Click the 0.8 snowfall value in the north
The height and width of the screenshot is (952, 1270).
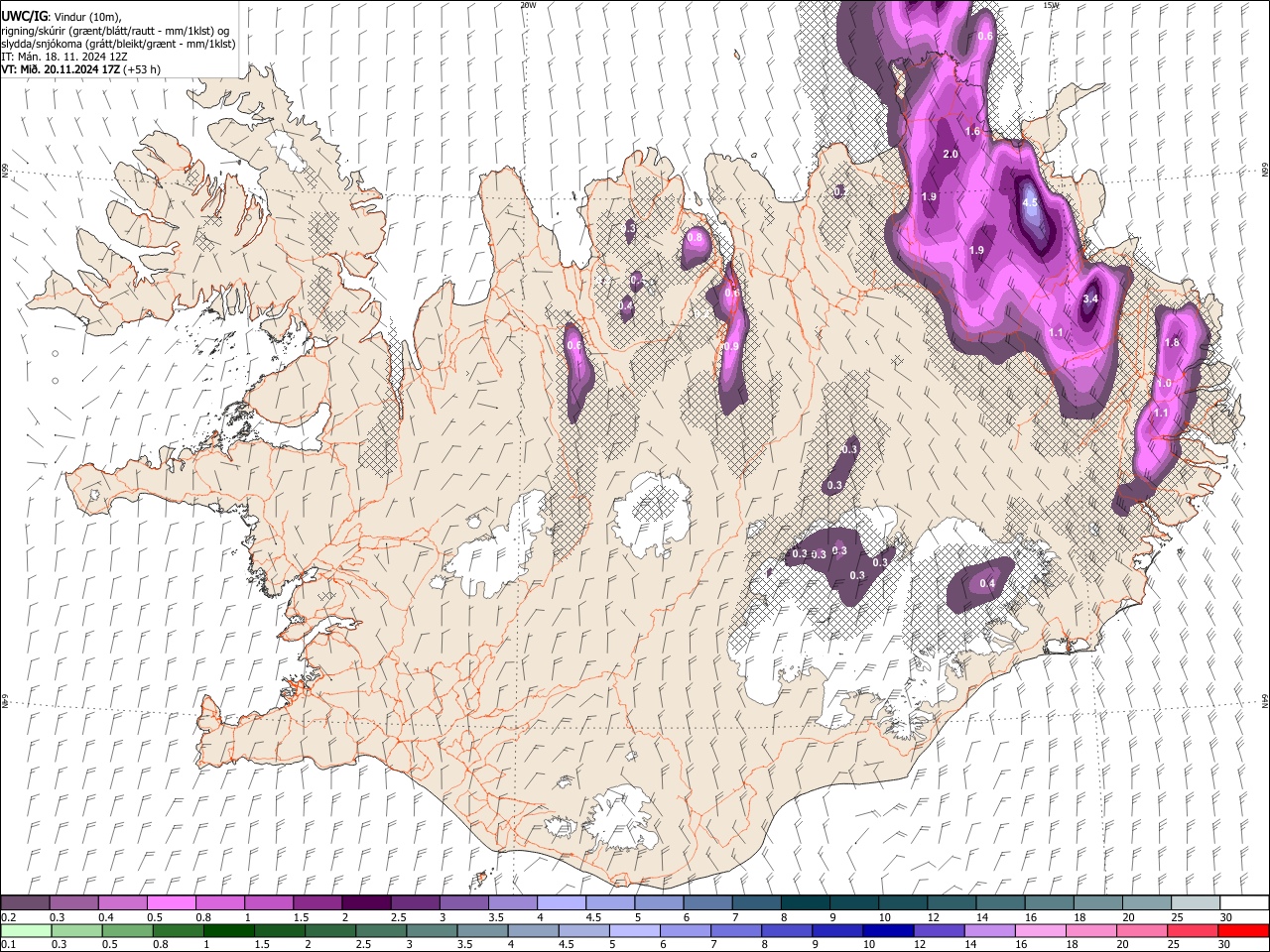pyautogui.click(x=695, y=237)
